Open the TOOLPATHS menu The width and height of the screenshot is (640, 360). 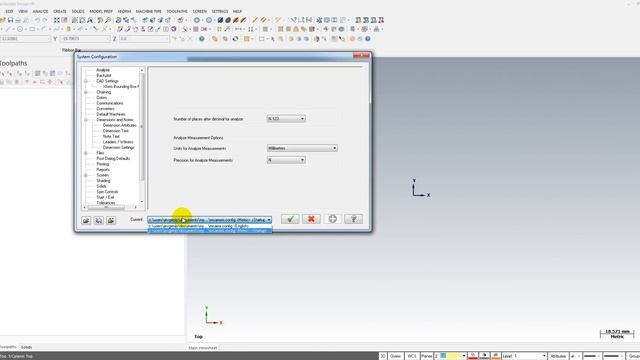pos(177,11)
